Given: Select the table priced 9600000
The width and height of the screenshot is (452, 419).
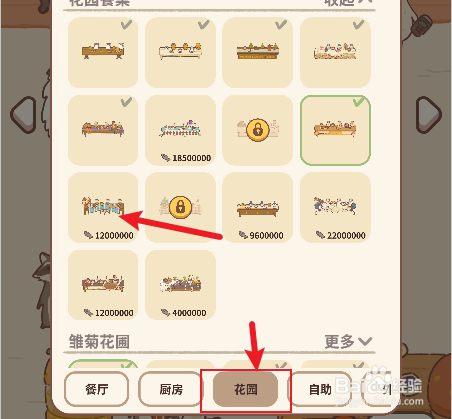Looking at the screenshot, I should coord(258,207).
